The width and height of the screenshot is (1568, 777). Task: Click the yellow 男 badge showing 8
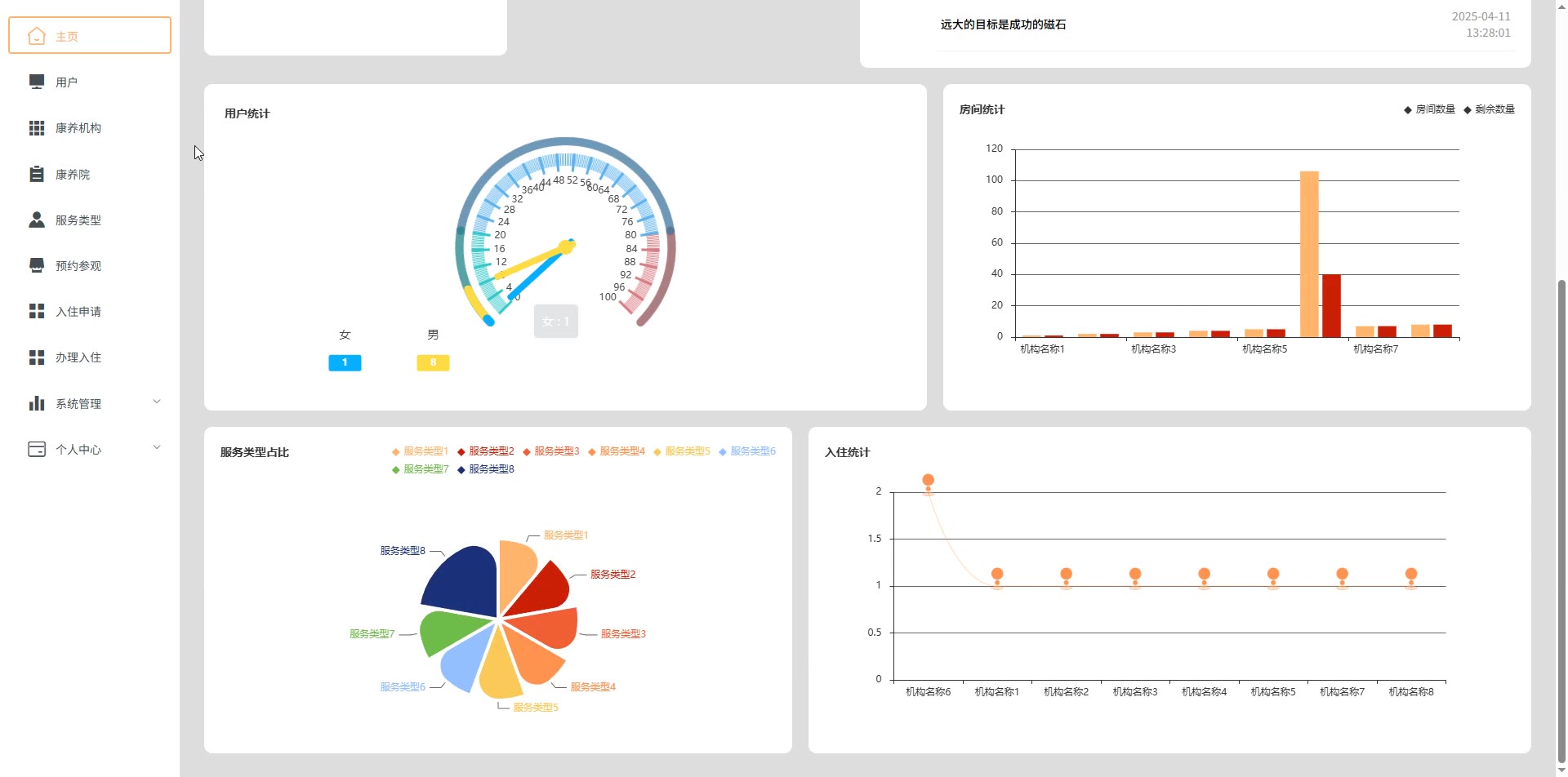433,362
